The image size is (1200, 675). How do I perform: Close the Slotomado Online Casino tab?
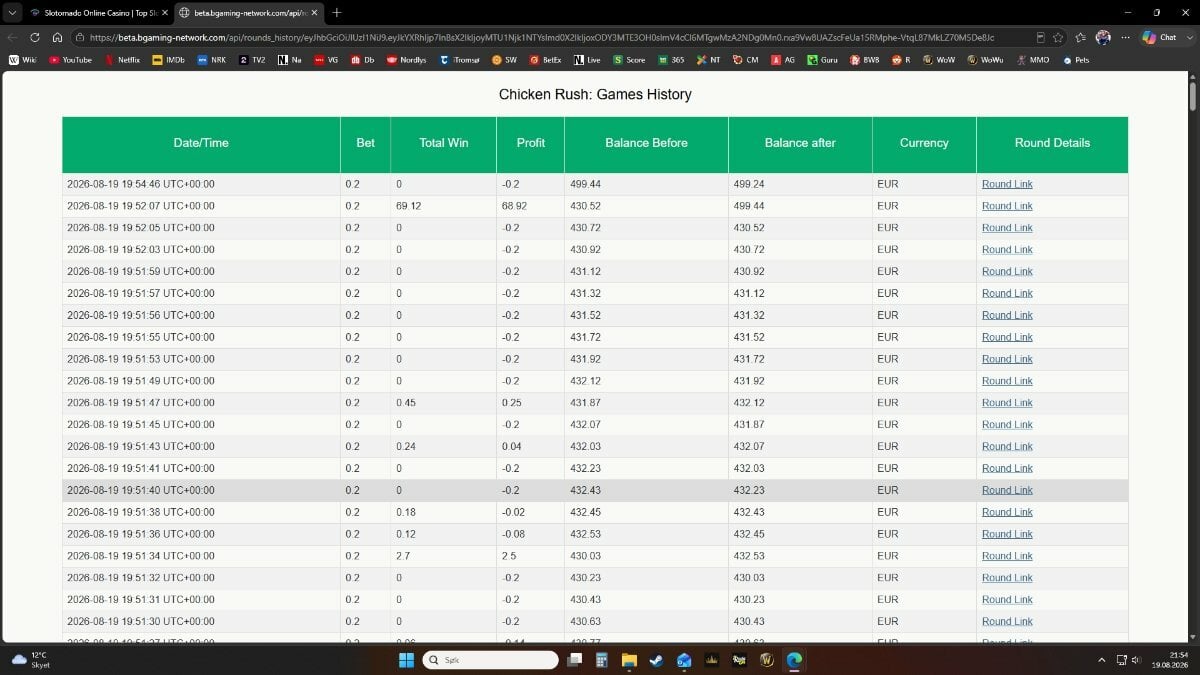click(165, 12)
